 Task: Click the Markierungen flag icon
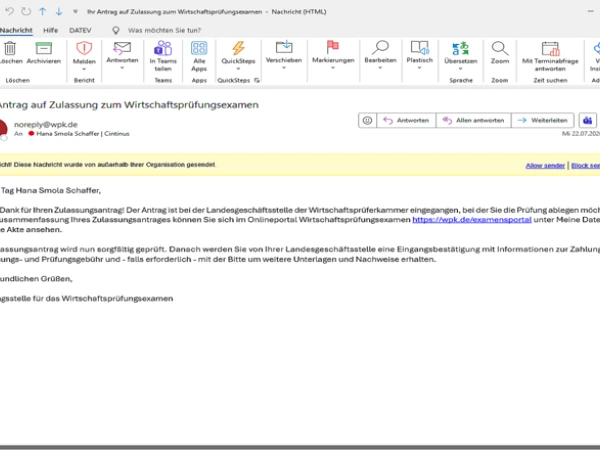[x=333, y=47]
